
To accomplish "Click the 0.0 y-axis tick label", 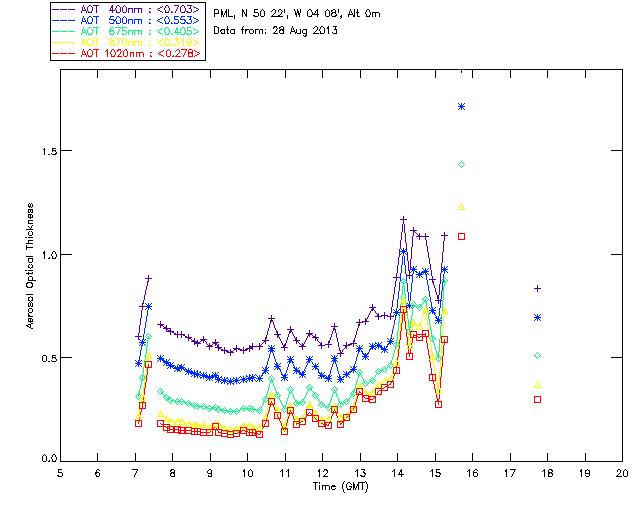I will (48, 459).
